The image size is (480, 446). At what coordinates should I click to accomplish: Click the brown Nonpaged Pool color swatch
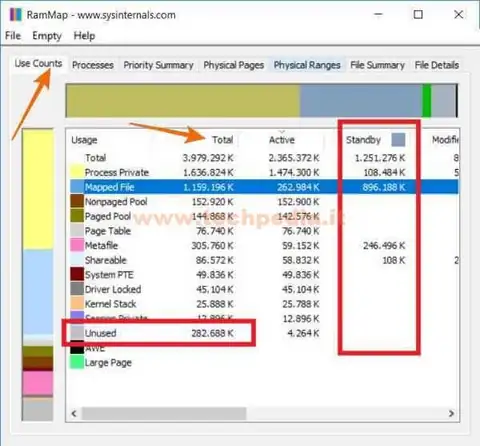coord(77,201)
